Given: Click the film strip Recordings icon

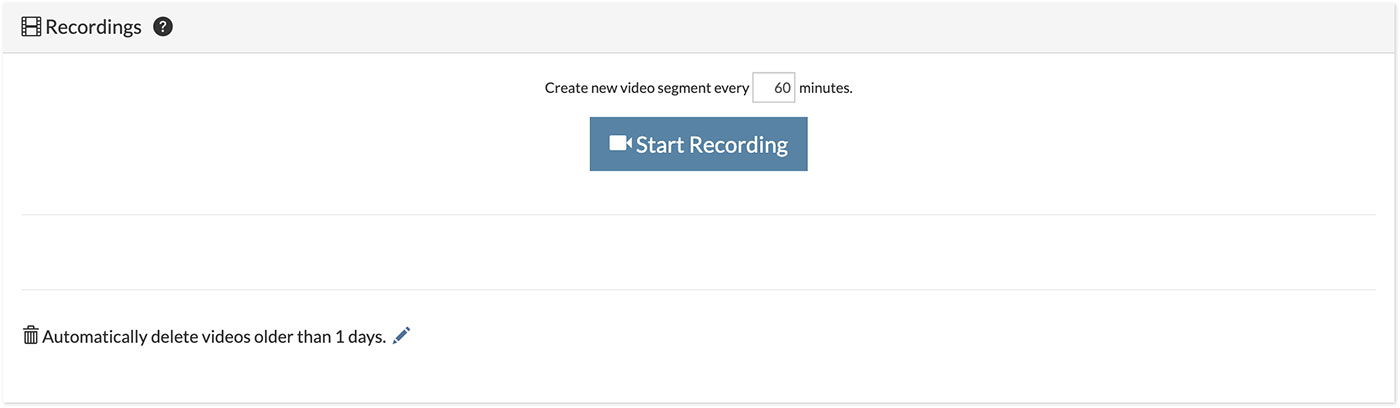Looking at the screenshot, I should coord(31,27).
